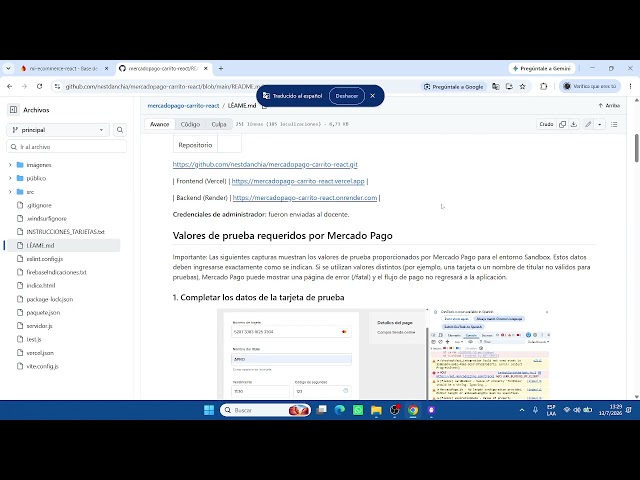
Task: Open the principal branch dropdown
Action: 58,130
